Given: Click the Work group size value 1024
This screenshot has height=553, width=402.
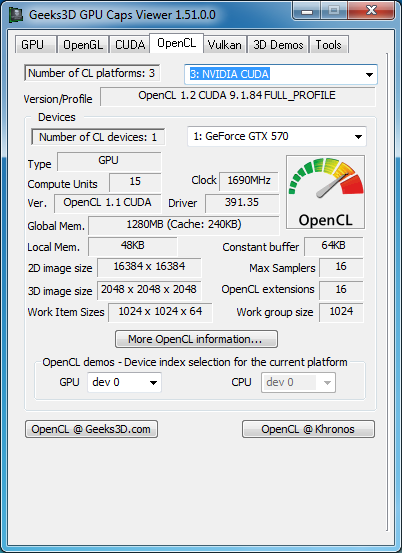Looking at the screenshot, I should tap(341, 312).
